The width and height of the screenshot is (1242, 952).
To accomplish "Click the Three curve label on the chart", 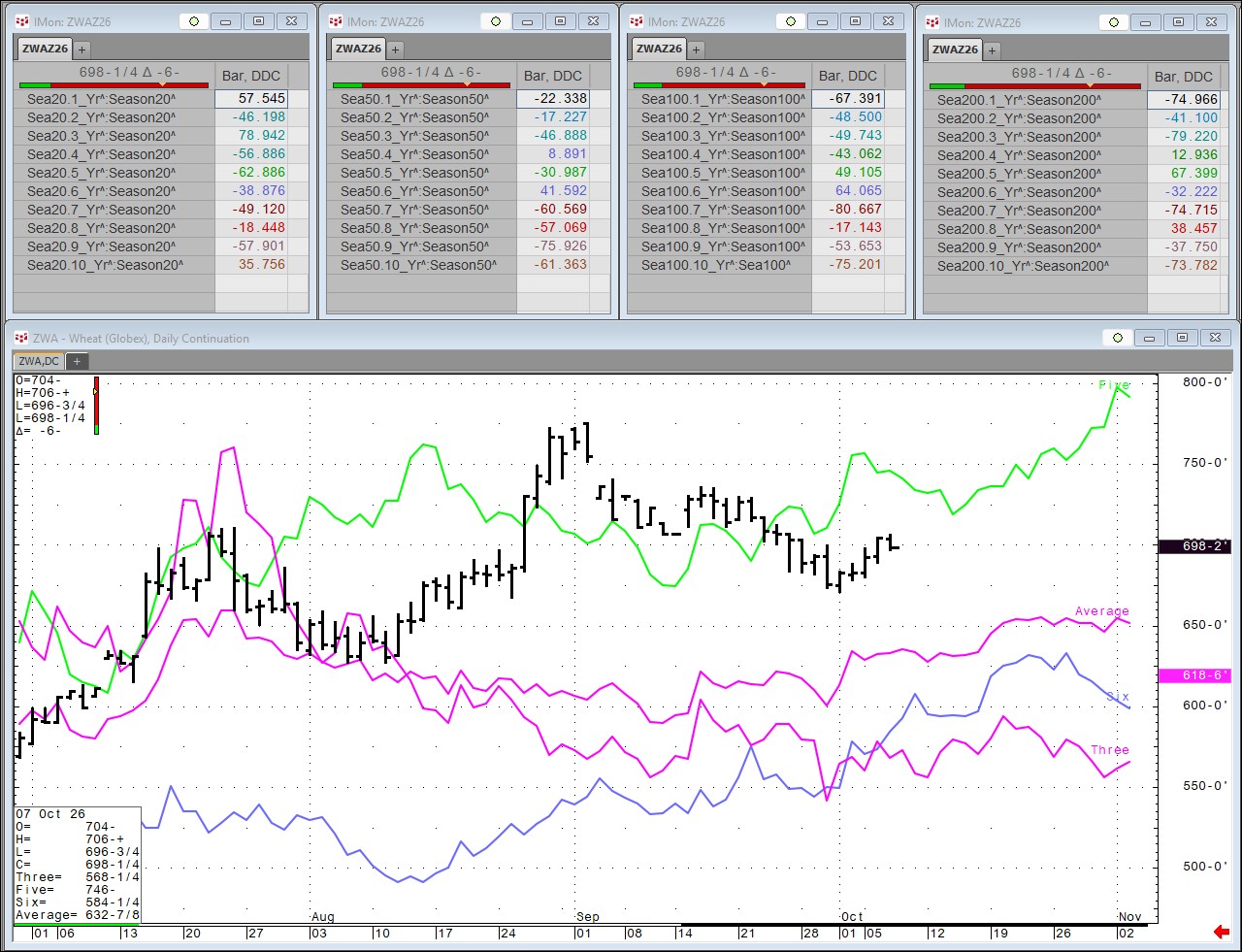I will click(x=1109, y=750).
